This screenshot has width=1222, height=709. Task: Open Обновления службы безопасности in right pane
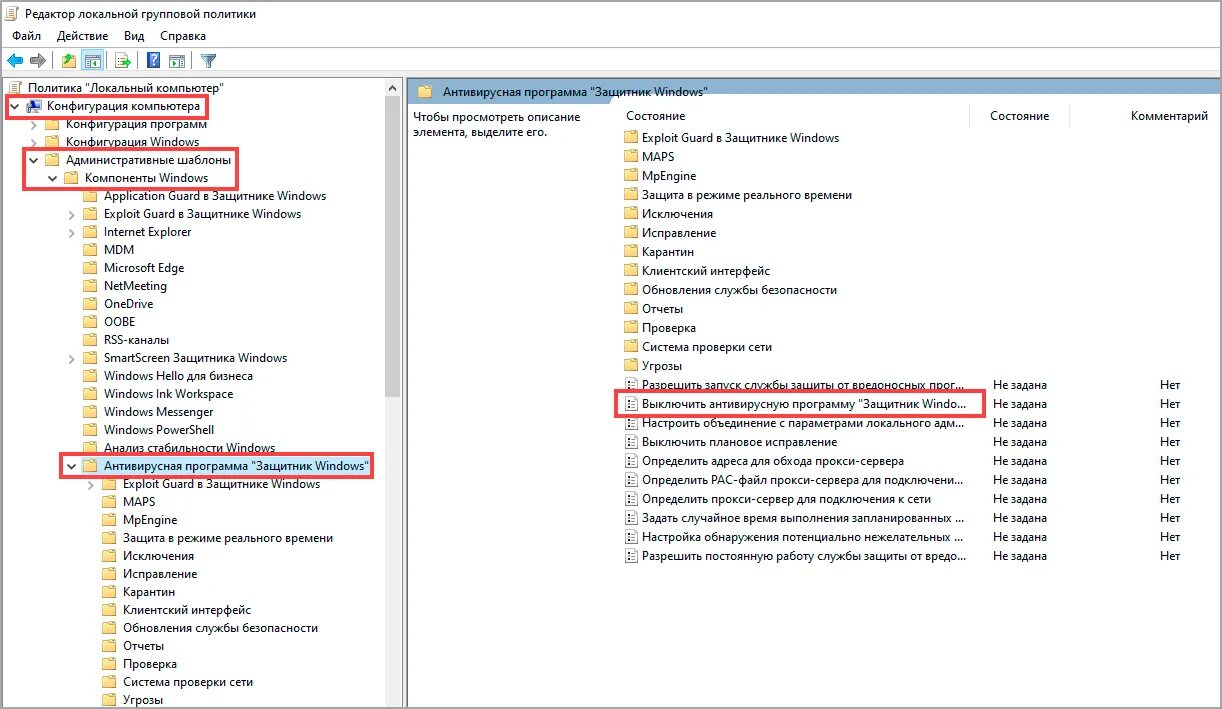(x=739, y=290)
